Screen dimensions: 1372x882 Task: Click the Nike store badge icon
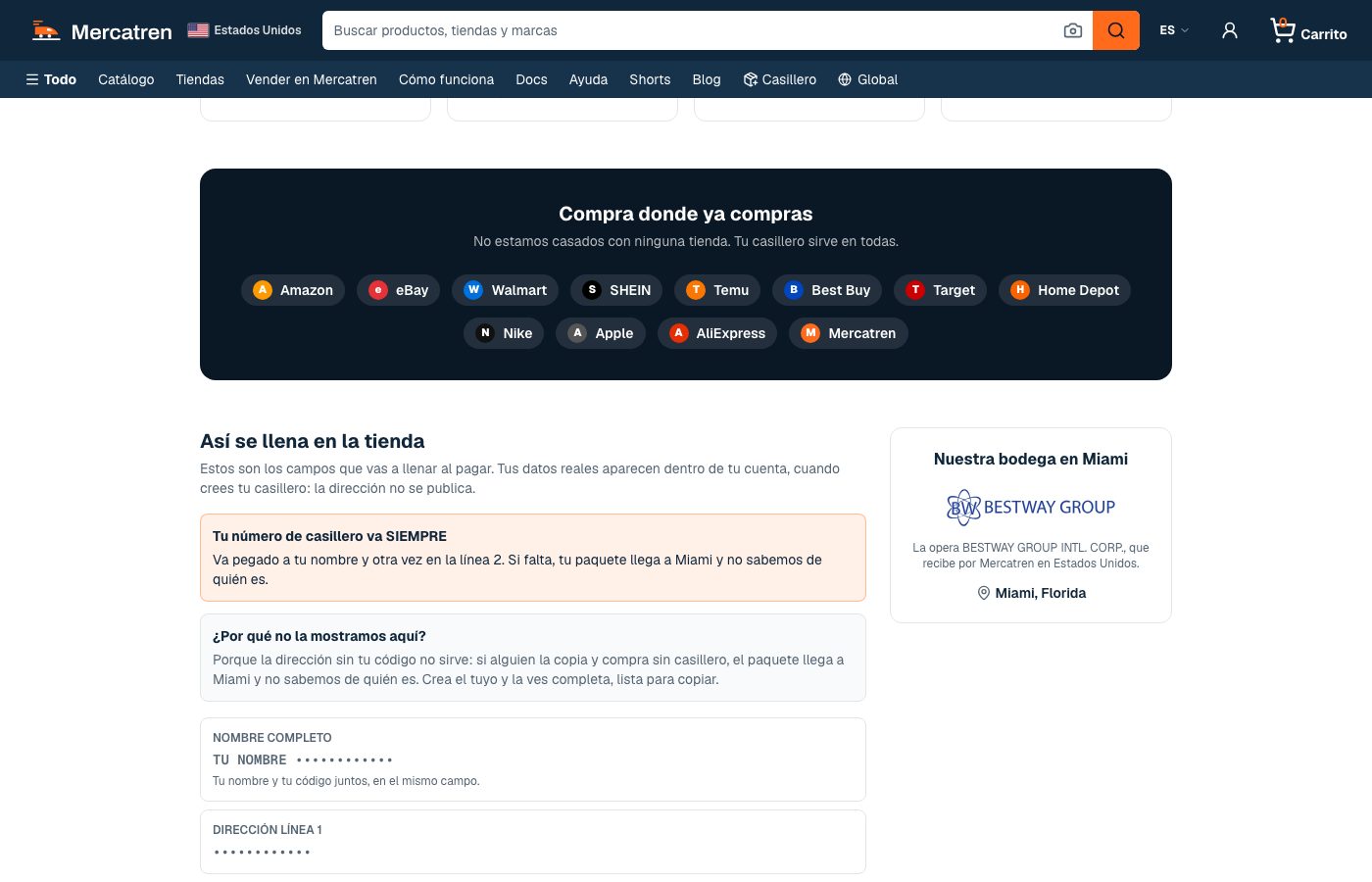(x=485, y=333)
